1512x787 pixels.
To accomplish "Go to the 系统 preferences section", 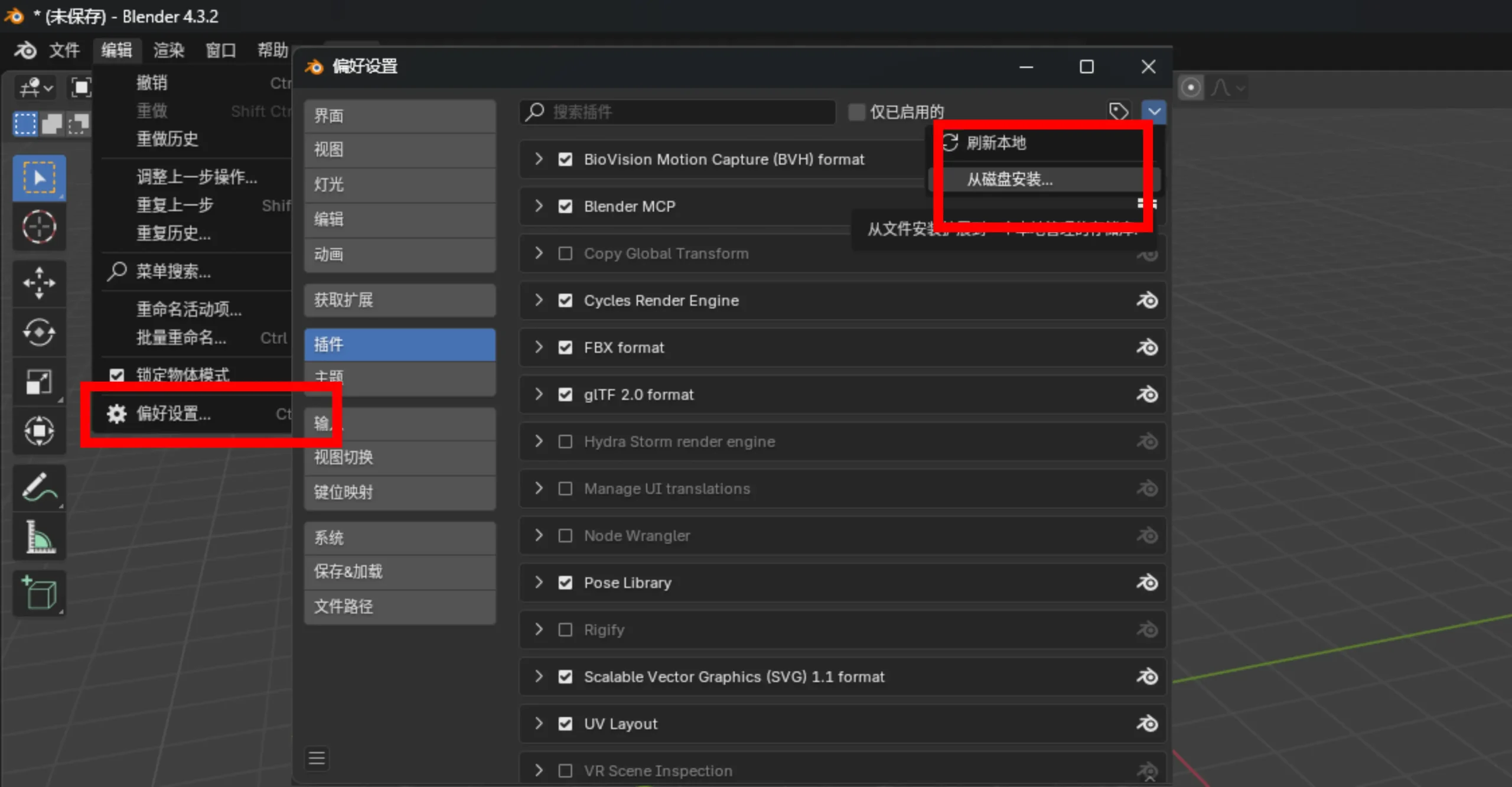I will 400,538.
